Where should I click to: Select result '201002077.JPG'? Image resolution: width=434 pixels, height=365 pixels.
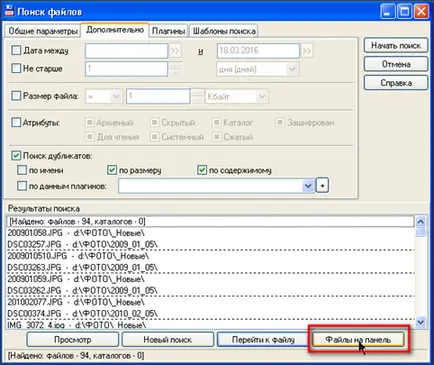point(210,302)
